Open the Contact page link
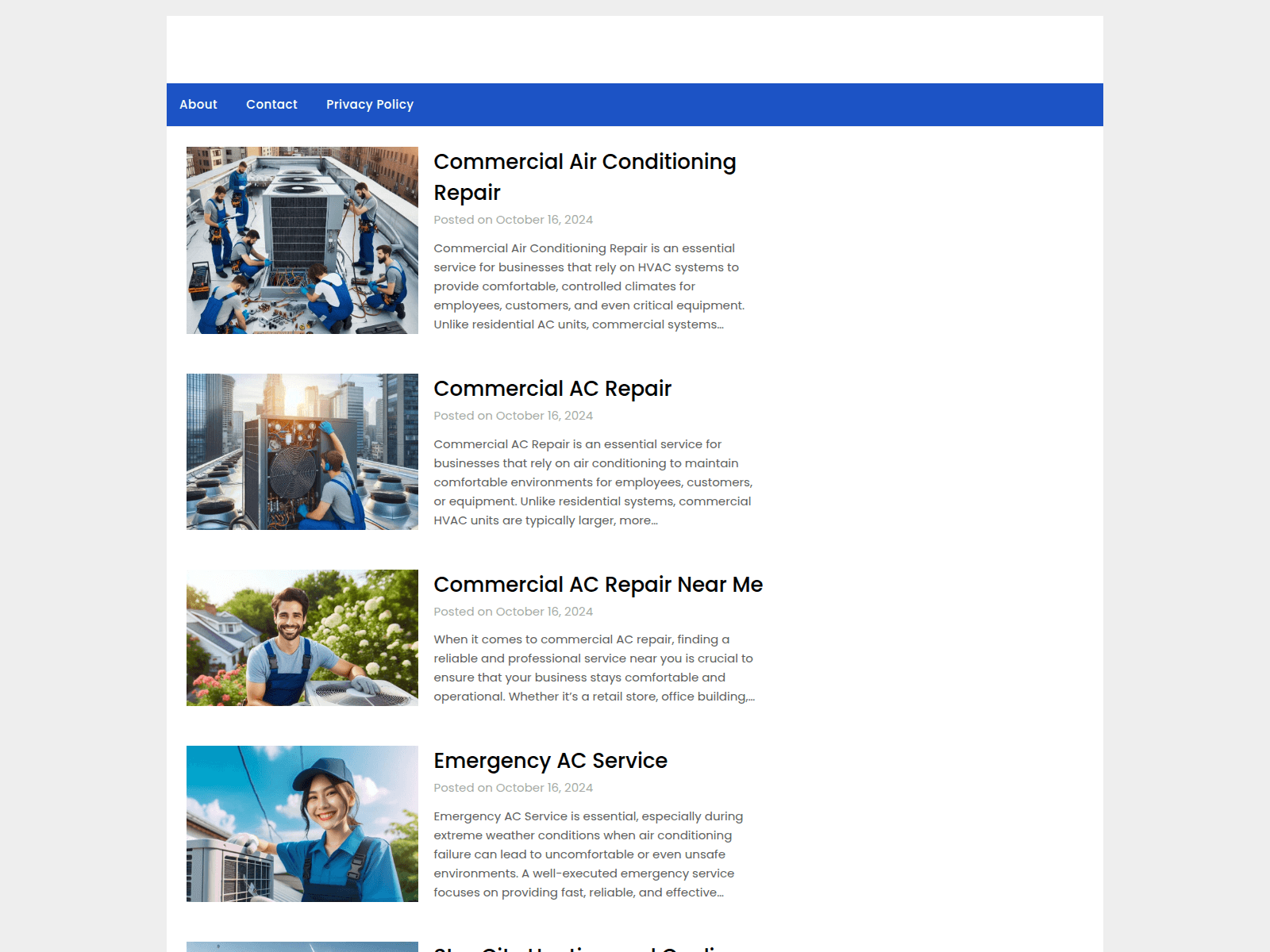The height and width of the screenshot is (952, 1270). 271,105
